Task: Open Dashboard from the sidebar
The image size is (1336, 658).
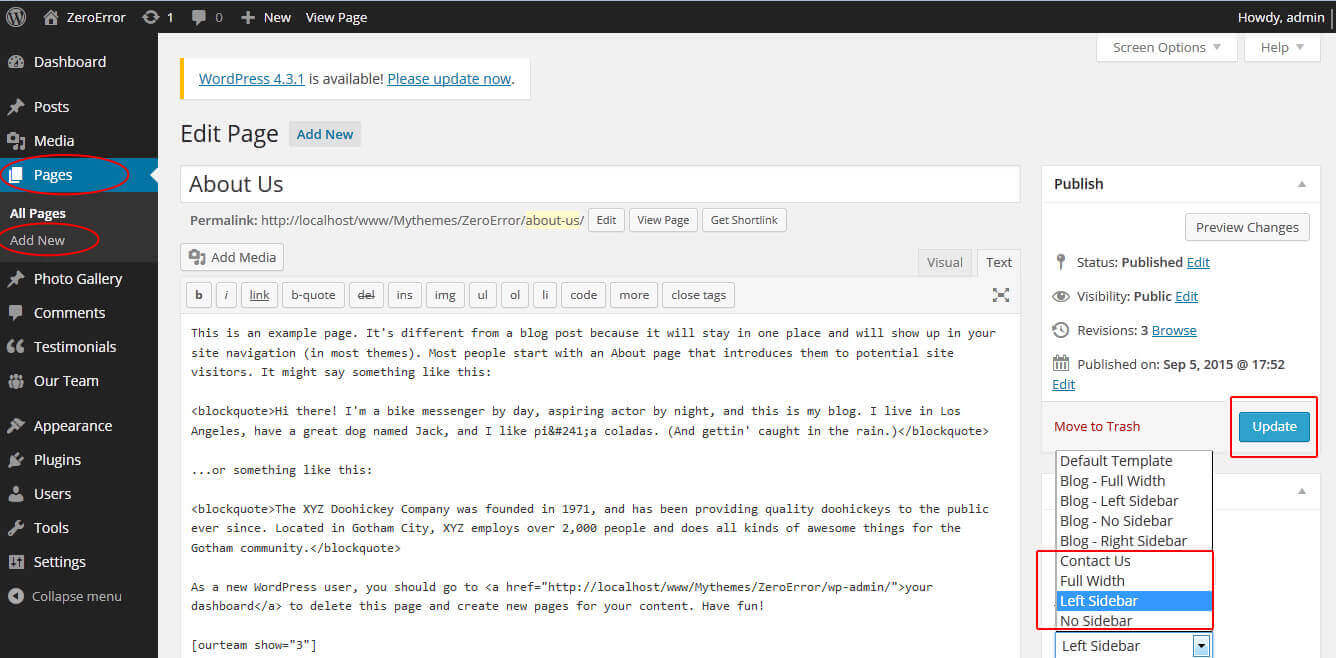Action: [69, 62]
